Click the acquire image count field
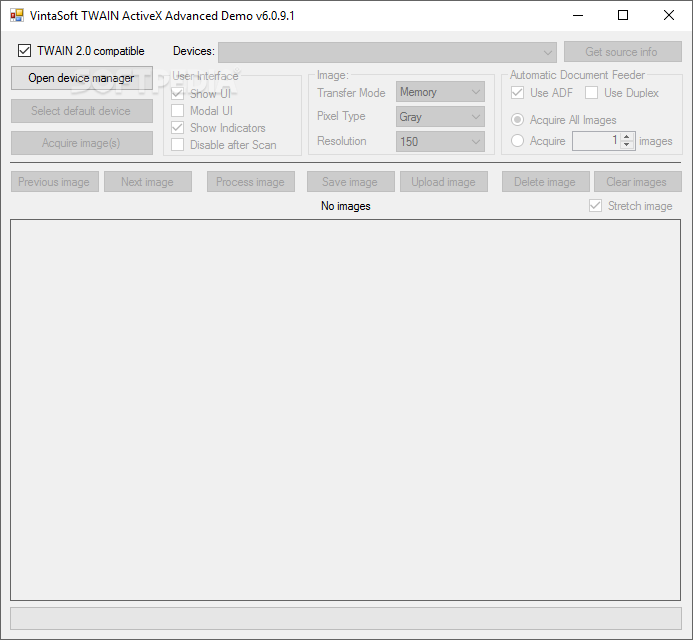This screenshot has height=640, width=693. click(596, 141)
